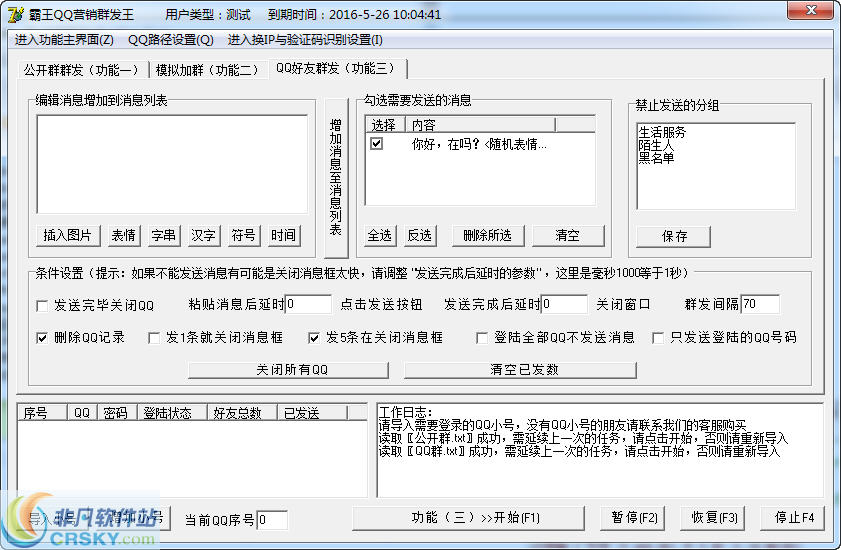This screenshot has width=841, height=550.
Task: Select the QQ好友群发（功能三）tab
Action: coord(336,68)
